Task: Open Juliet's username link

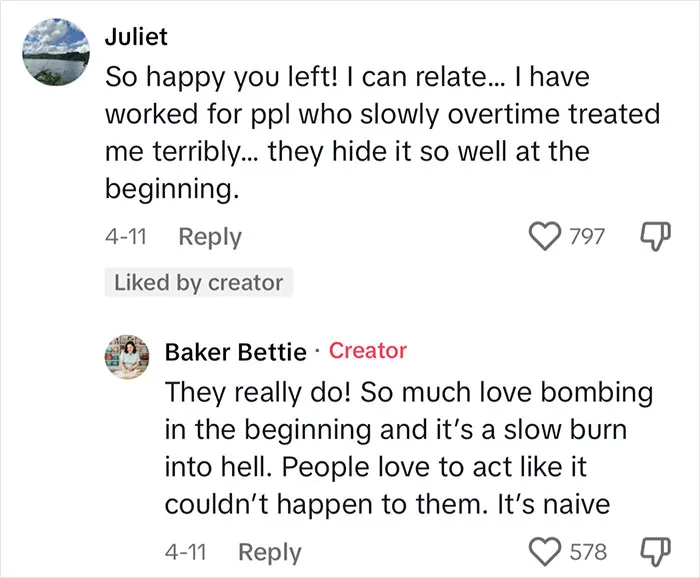Action: coord(136,37)
